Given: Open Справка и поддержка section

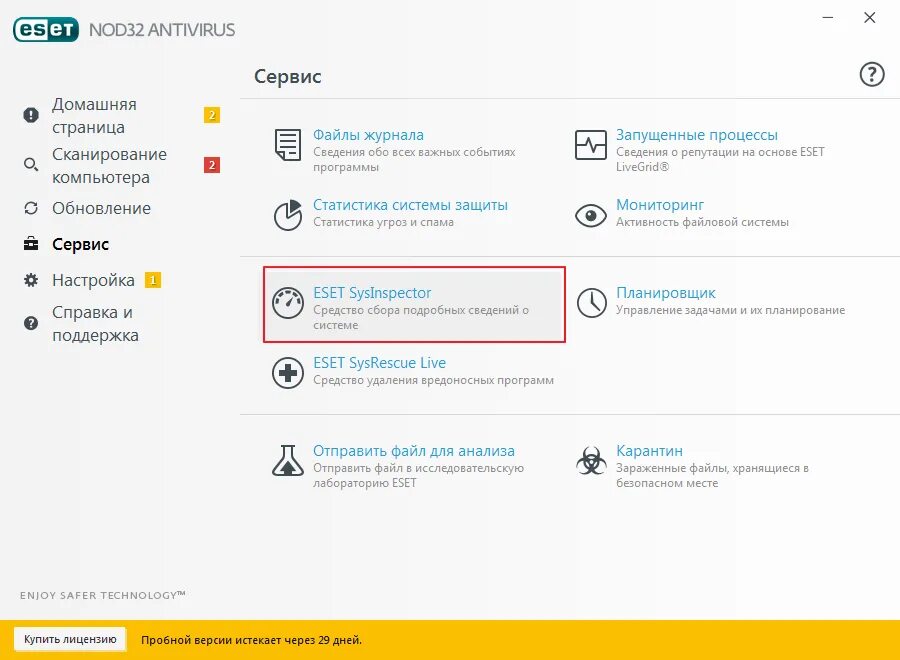Looking at the screenshot, I should click(97, 323).
